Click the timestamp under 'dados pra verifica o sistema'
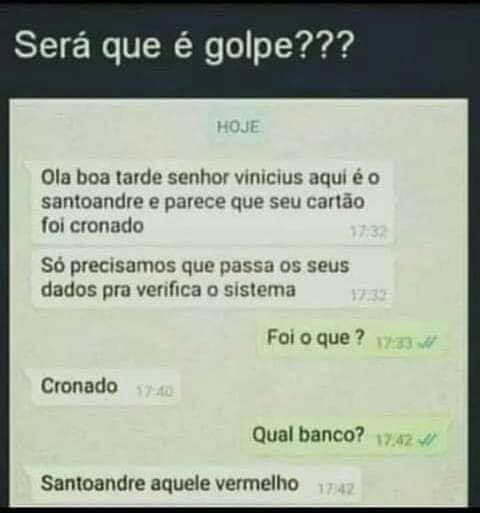This screenshot has height=513, width=480. 369,295
